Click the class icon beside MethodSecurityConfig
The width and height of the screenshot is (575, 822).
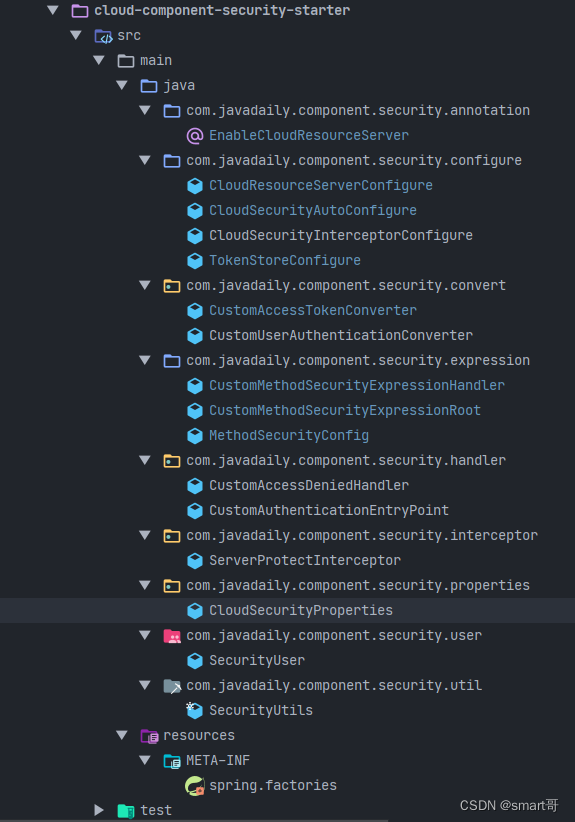click(195, 436)
